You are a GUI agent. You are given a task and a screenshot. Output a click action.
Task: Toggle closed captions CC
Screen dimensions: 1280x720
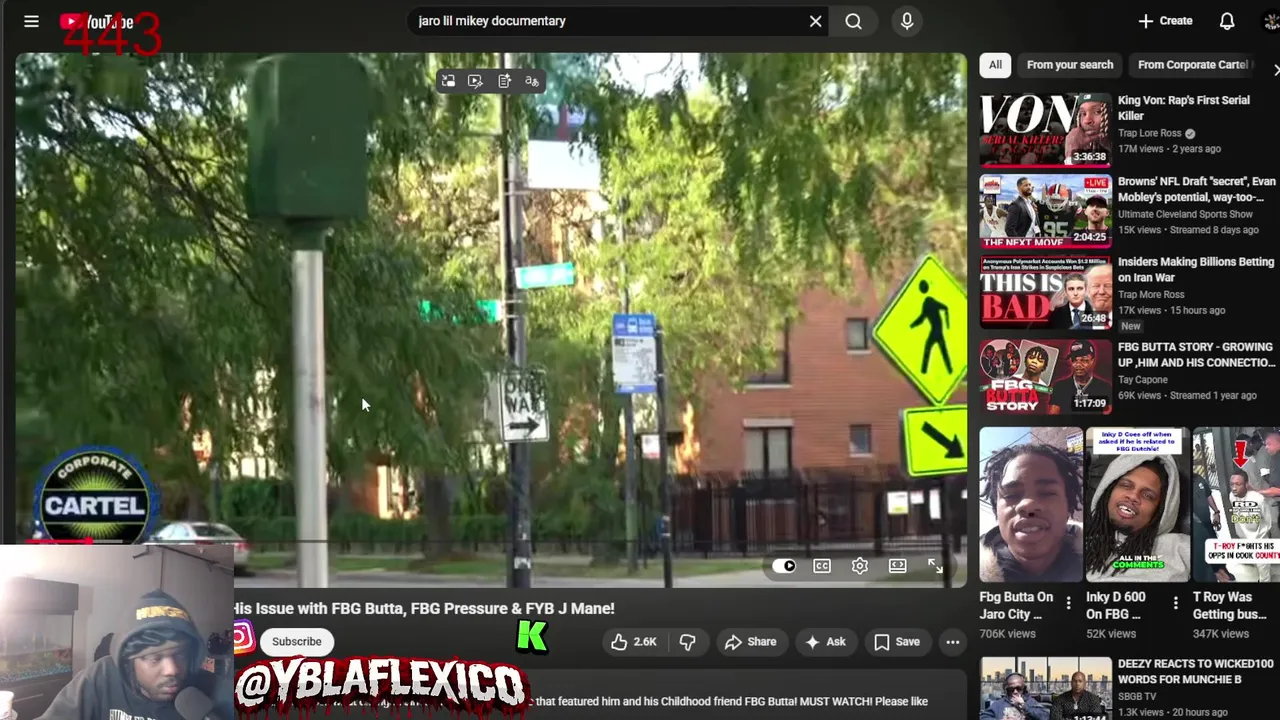point(822,566)
